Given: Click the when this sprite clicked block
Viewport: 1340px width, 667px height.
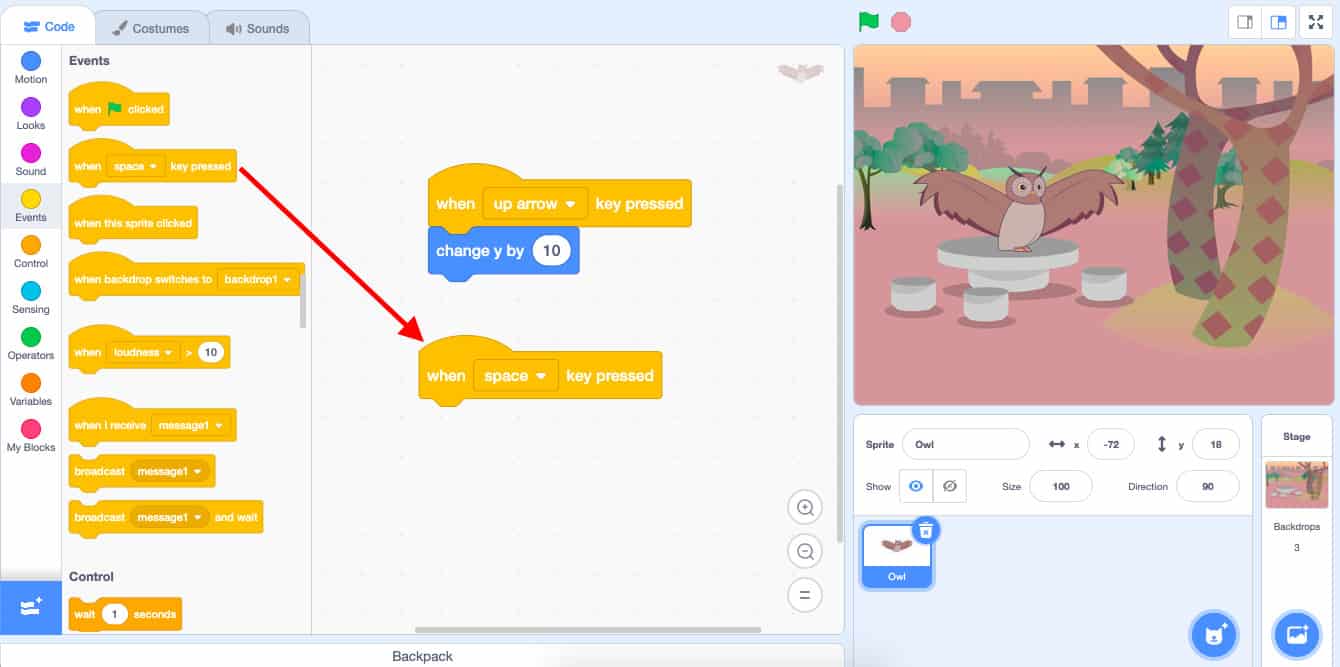Looking at the screenshot, I should 133,220.
